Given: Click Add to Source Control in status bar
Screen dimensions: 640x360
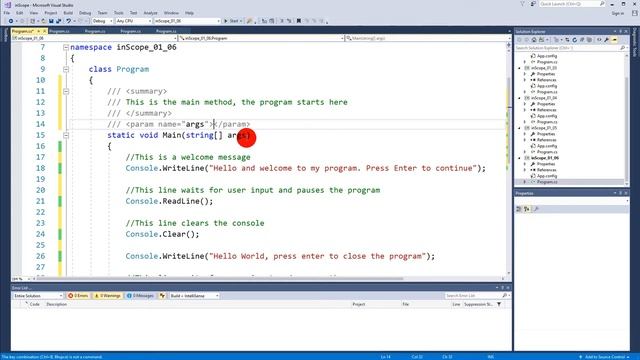Looking at the screenshot, I should coord(604,357).
